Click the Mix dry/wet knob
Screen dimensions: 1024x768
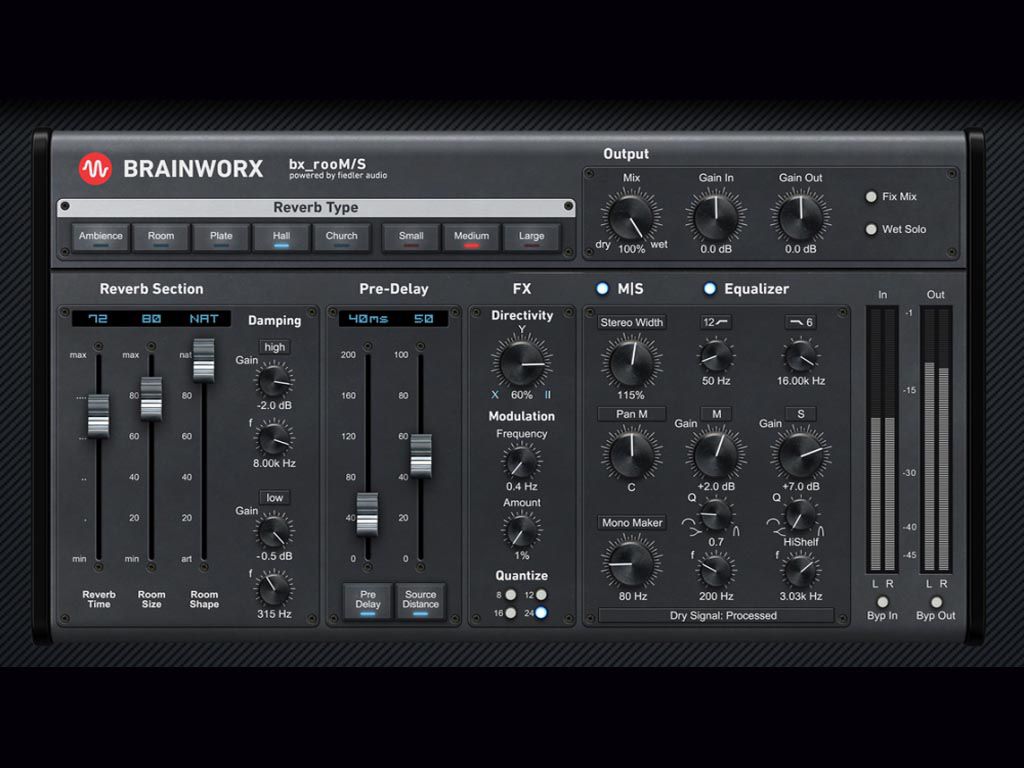[x=631, y=217]
